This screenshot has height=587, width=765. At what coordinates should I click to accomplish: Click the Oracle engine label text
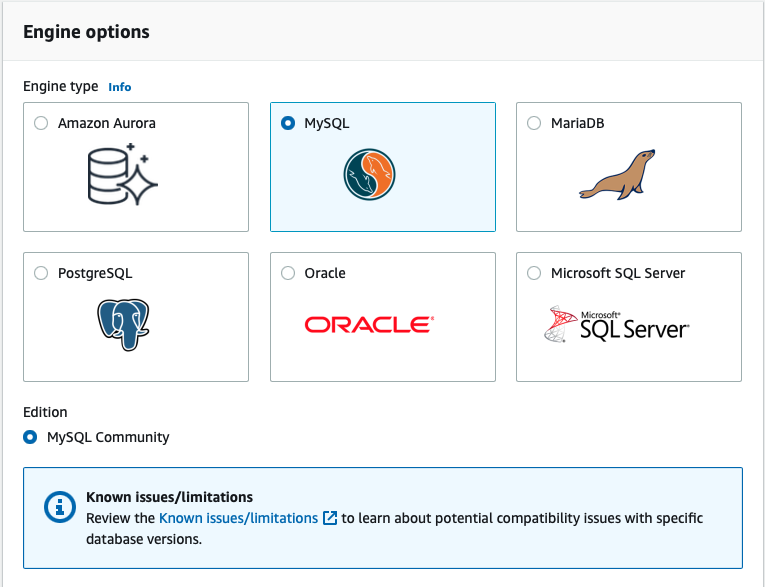[x=325, y=273]
